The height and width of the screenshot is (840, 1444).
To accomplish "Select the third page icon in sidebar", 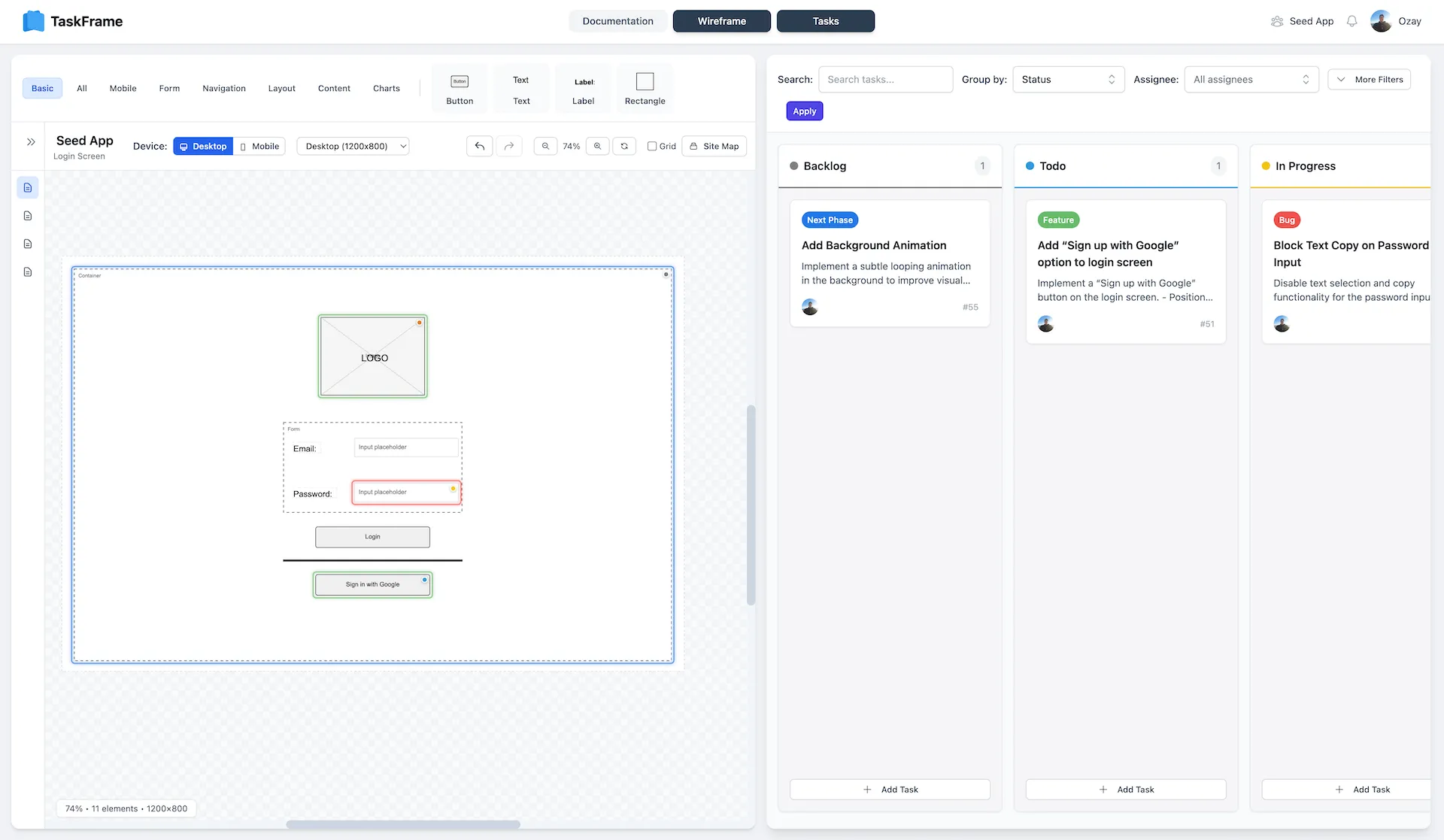I will [x=28, y=244].
